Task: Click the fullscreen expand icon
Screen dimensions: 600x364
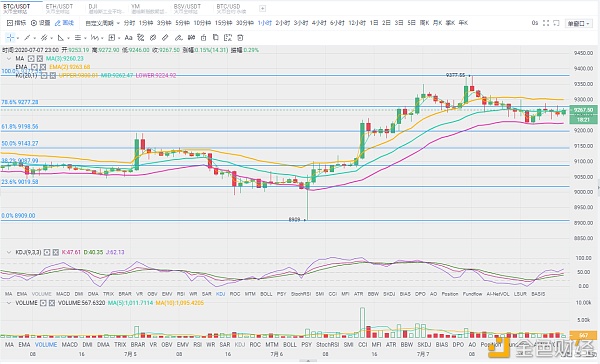Action: point(546,23)
